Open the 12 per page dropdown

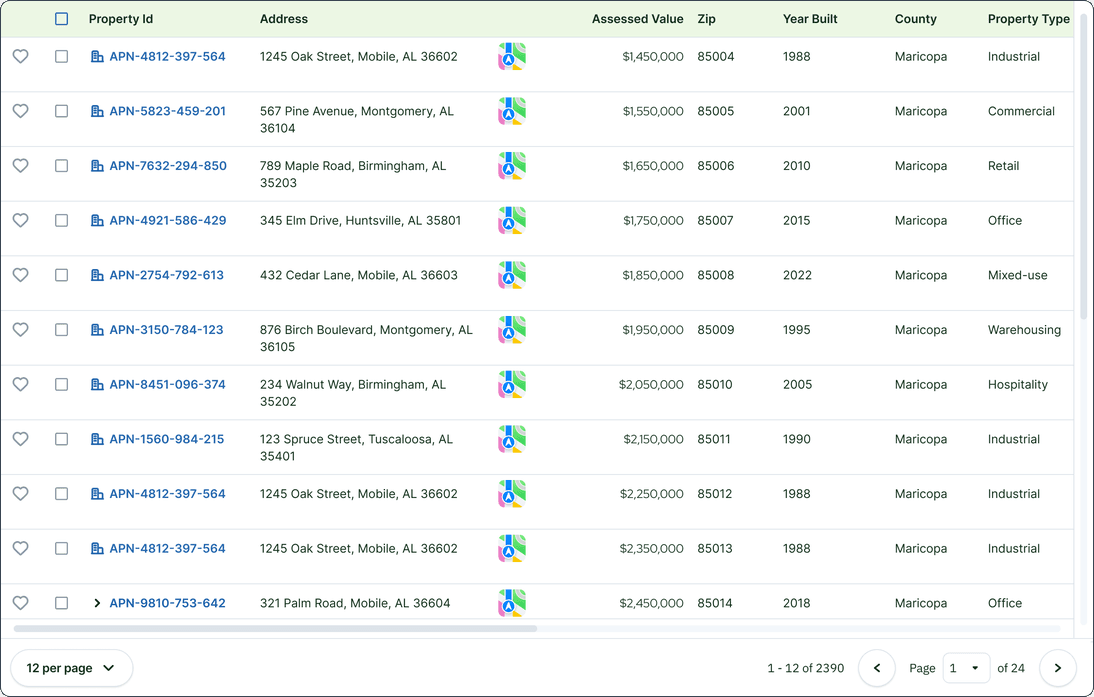point(71,668)
